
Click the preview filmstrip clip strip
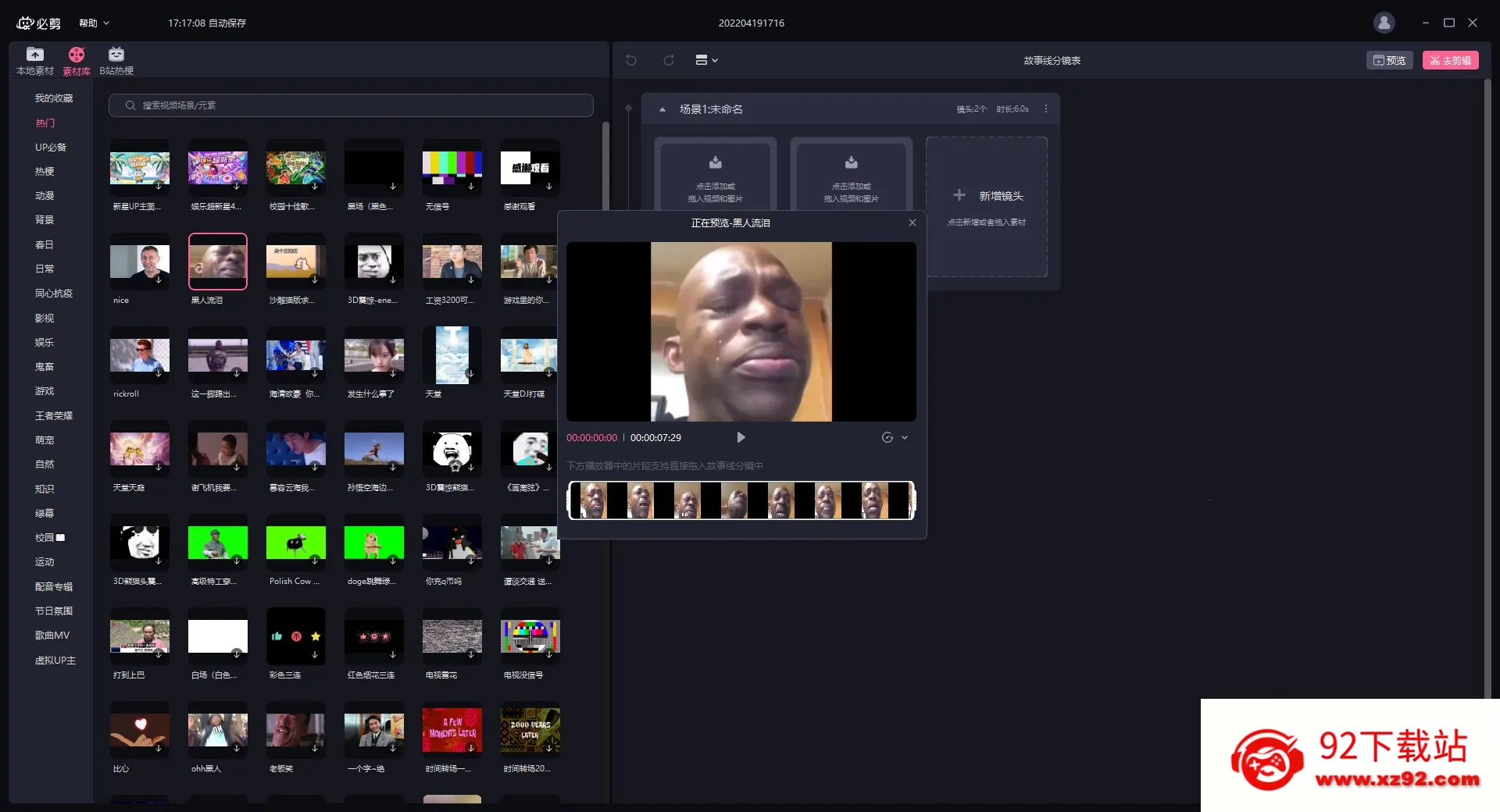[741, 500]
